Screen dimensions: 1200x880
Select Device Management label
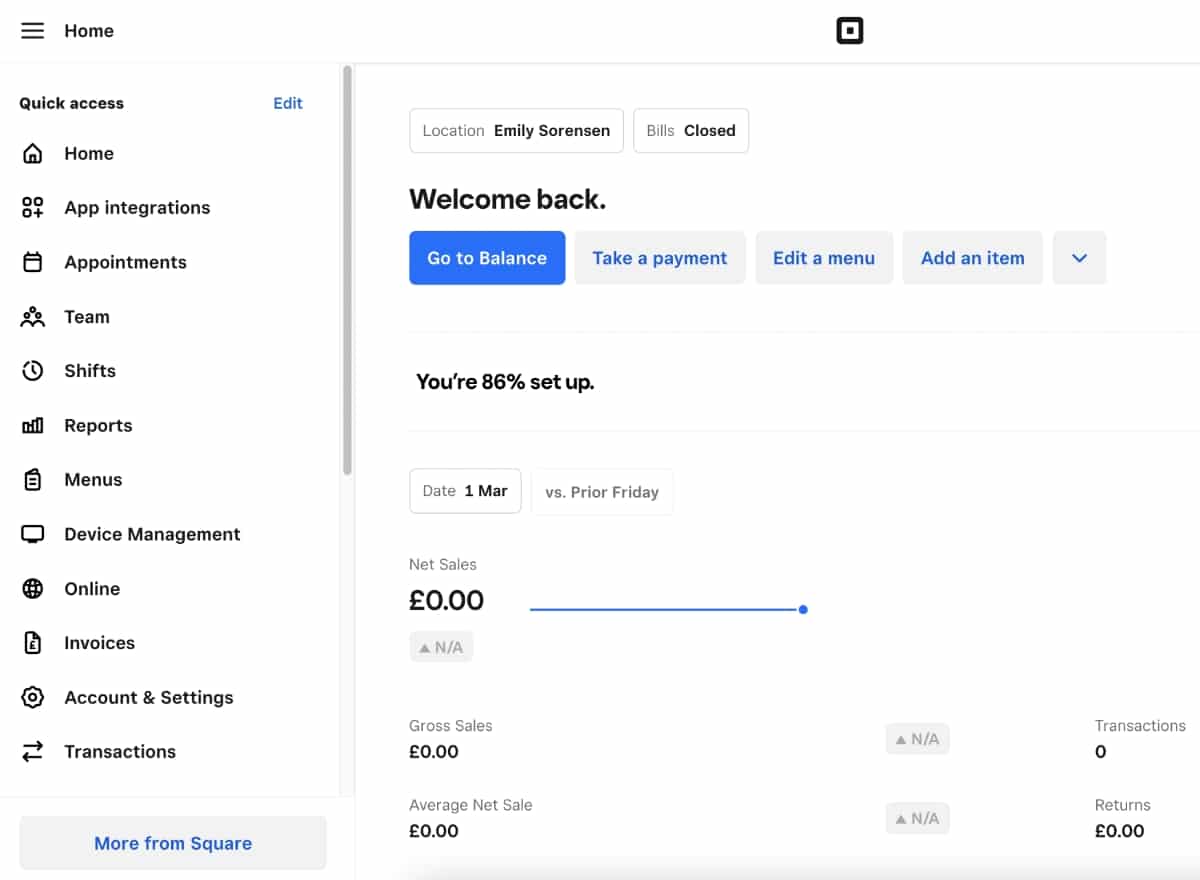point(152,534)
